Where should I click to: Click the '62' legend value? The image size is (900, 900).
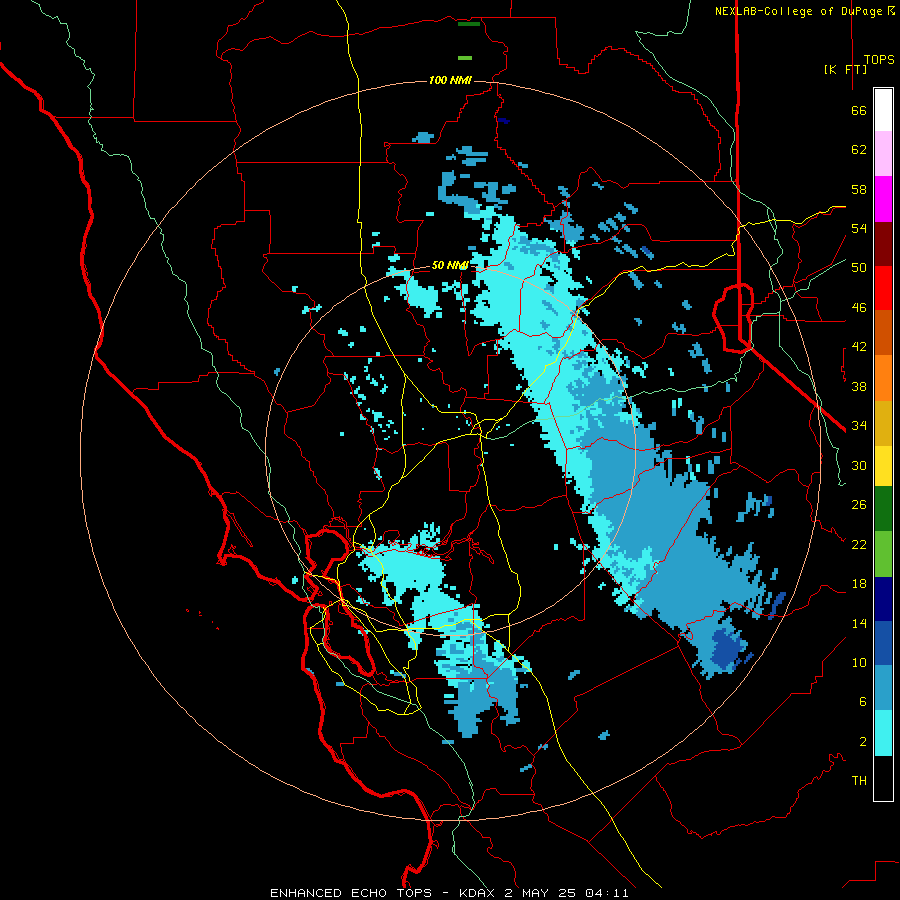pyautogui.click(x=859, y=150)
